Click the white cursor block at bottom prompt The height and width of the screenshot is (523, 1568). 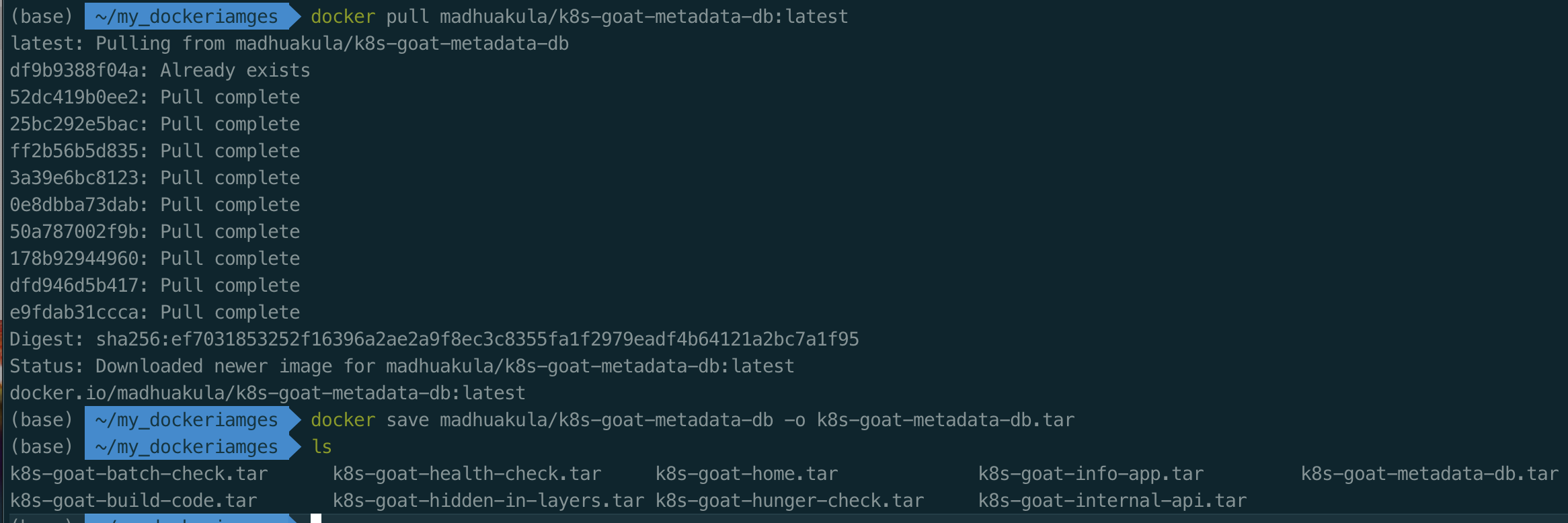pyautogui.click(x=316, y=519)
